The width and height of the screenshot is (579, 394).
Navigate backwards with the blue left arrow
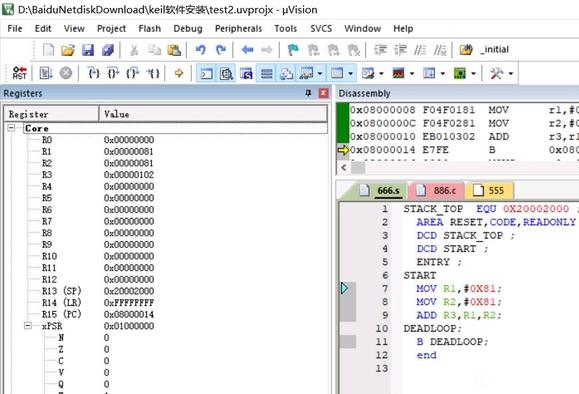[247, 50]
